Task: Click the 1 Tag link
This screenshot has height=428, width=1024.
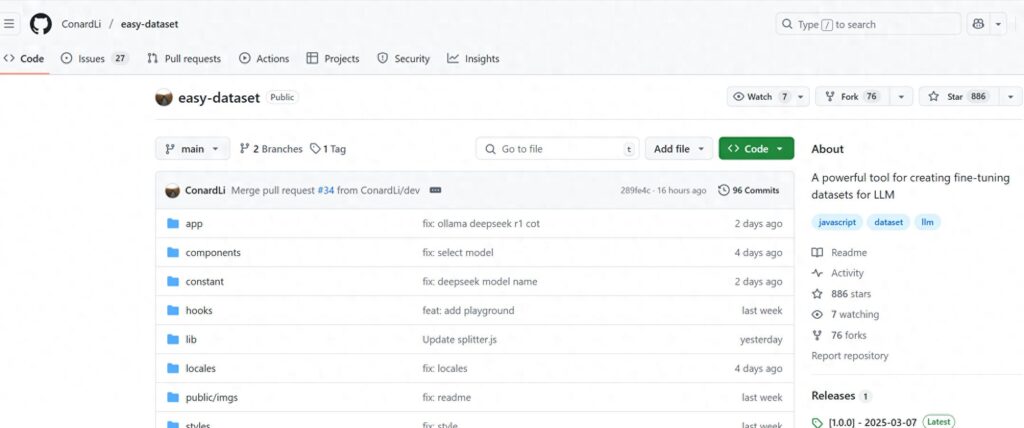Action: coord(328,149)
